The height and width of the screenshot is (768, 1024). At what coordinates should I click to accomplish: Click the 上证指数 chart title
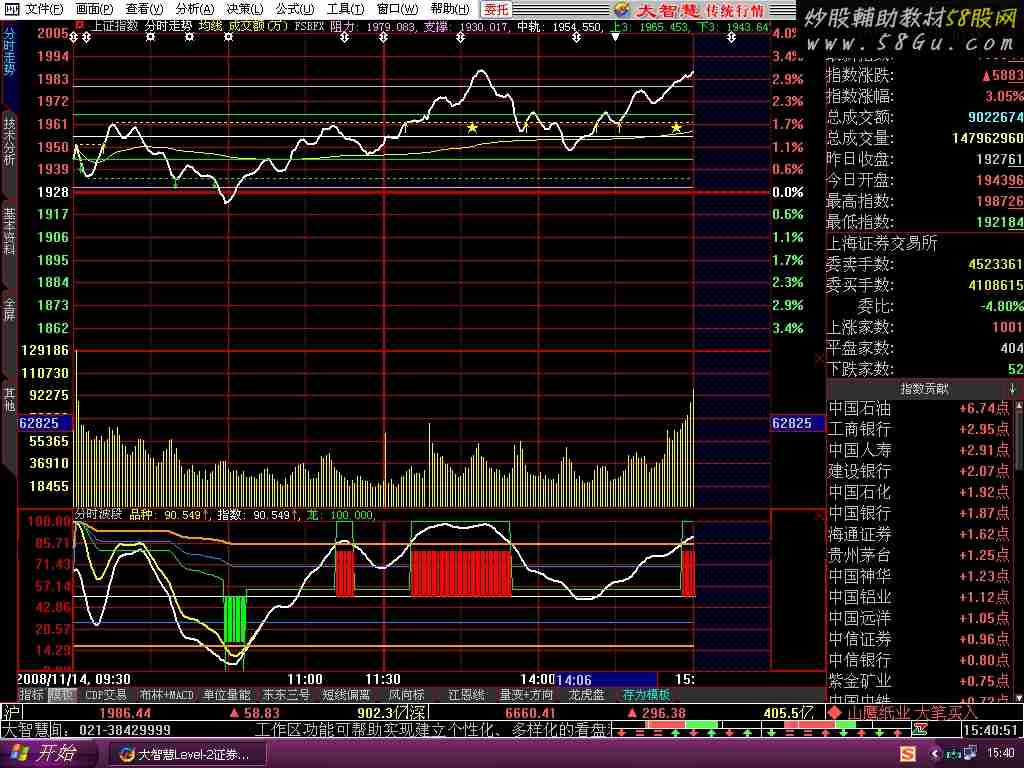[114, 26]
